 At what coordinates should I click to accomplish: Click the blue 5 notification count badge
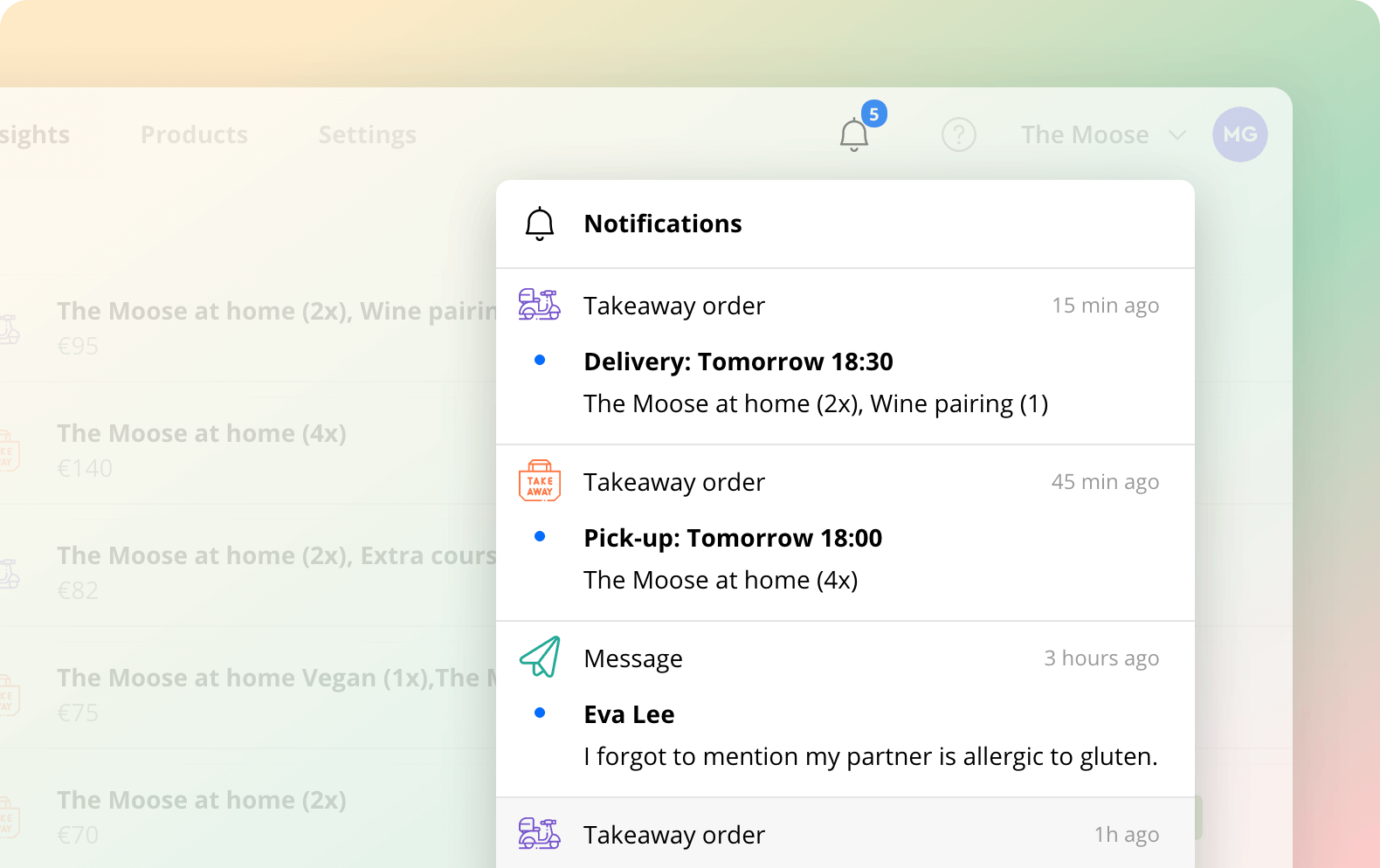[x=874, y=114]
